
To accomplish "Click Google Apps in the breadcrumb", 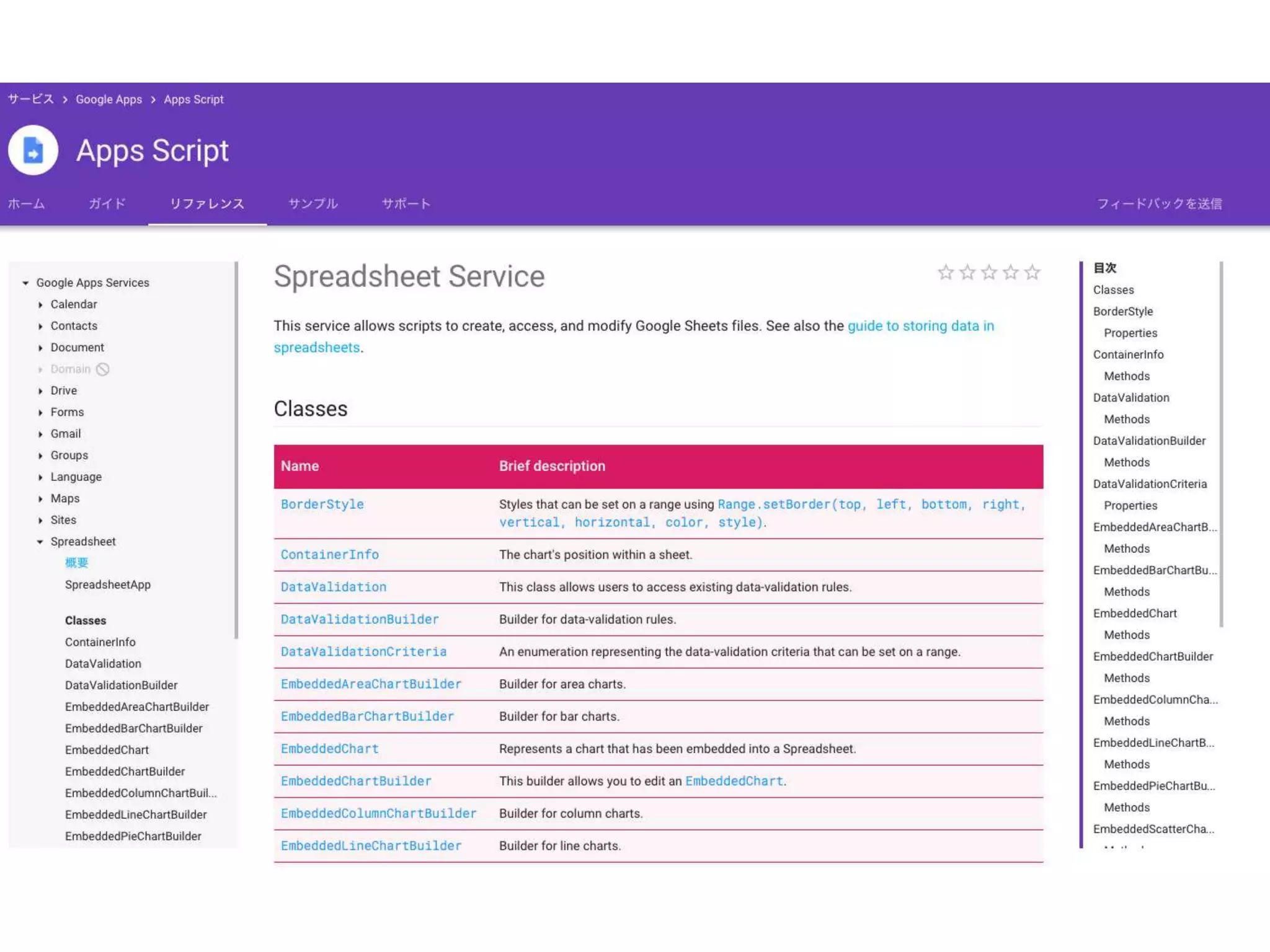I will [109, 100].
